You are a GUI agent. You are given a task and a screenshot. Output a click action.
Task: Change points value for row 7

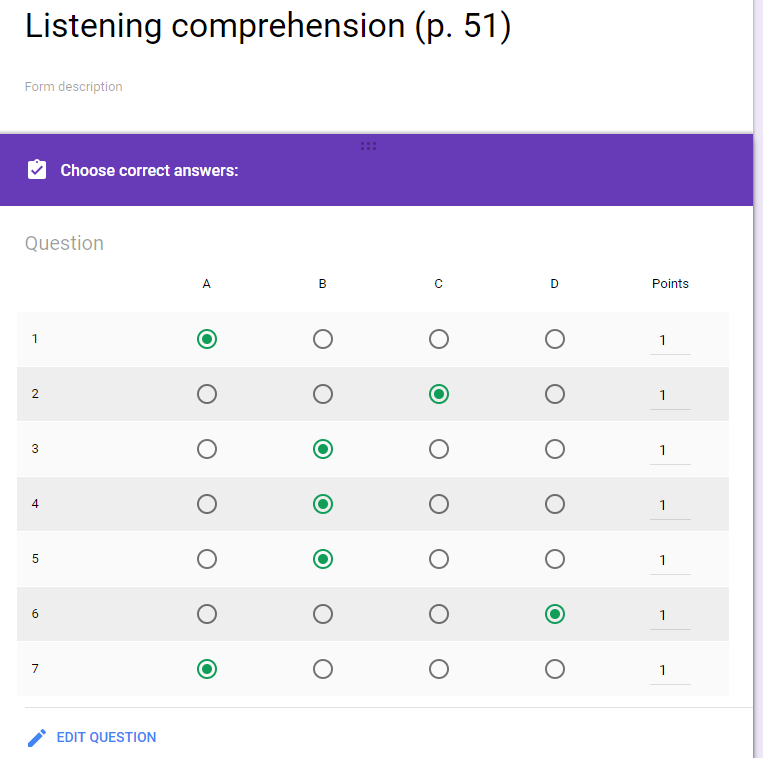coord(669,671)
